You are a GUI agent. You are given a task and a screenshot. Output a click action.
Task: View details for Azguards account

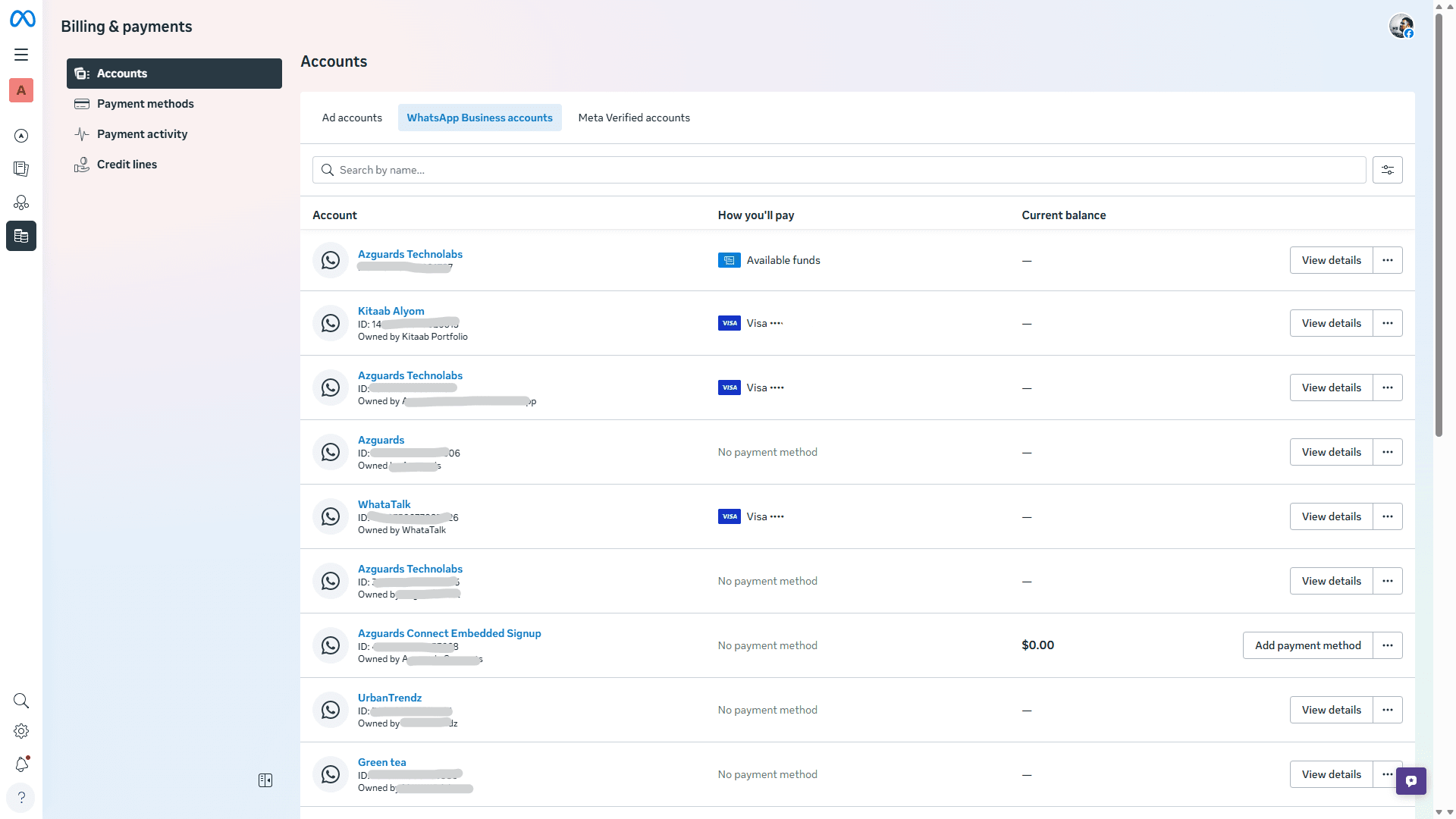pos(1331,452)
